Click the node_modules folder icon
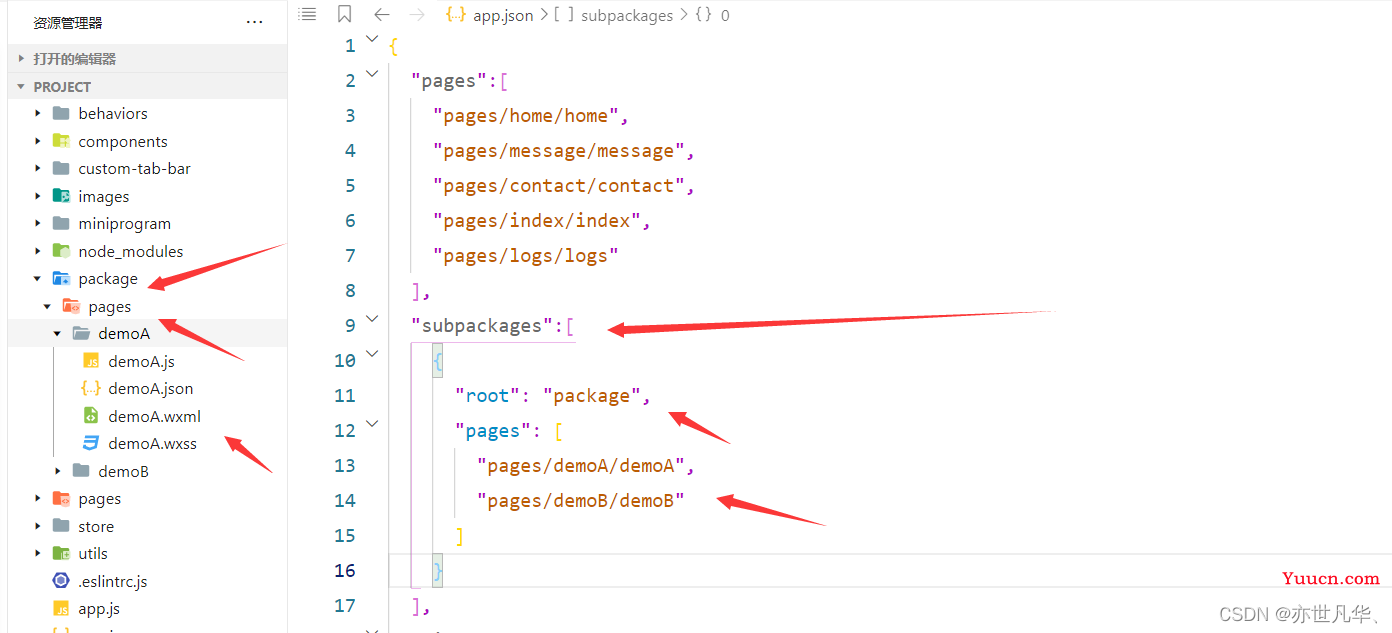The width and height of the screenshot is (1392, 633). (61, 251)
